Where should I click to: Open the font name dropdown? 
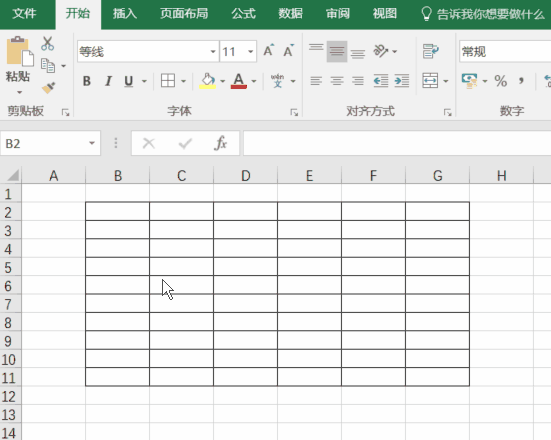click(213, 52)
